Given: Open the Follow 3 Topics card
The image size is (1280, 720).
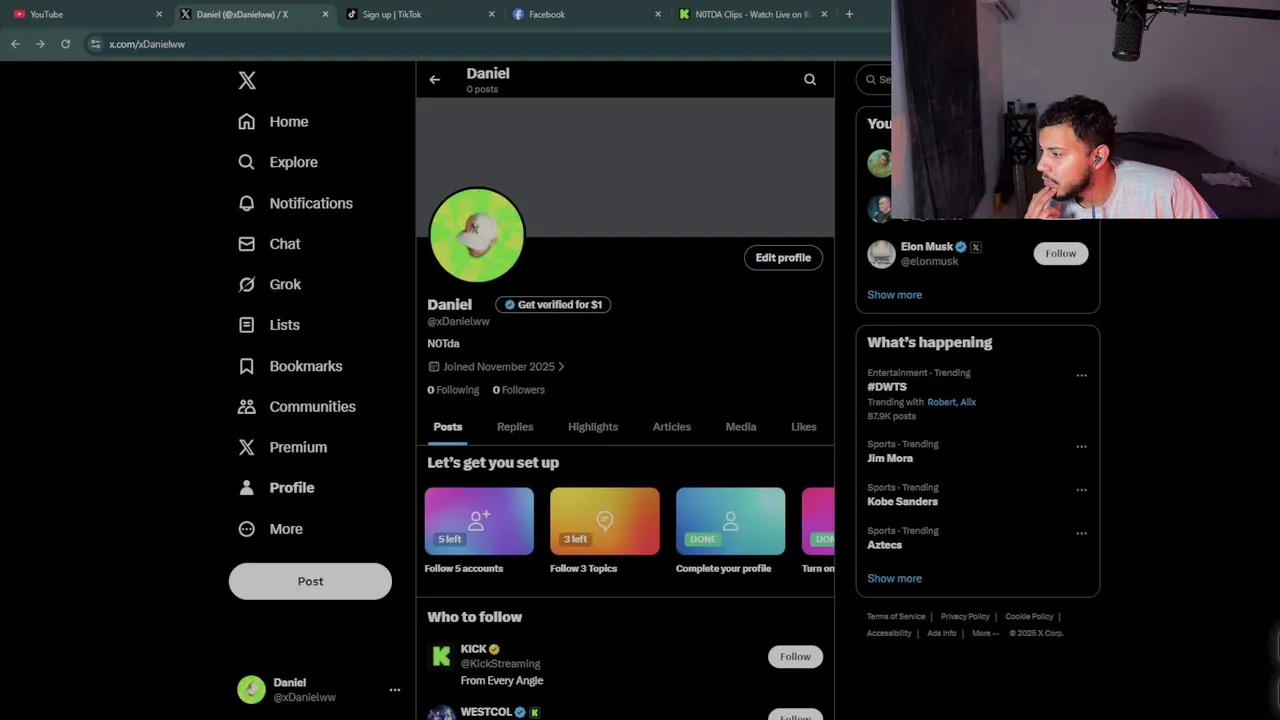Looking at the screenshot, I should click(x=604, y=531).
